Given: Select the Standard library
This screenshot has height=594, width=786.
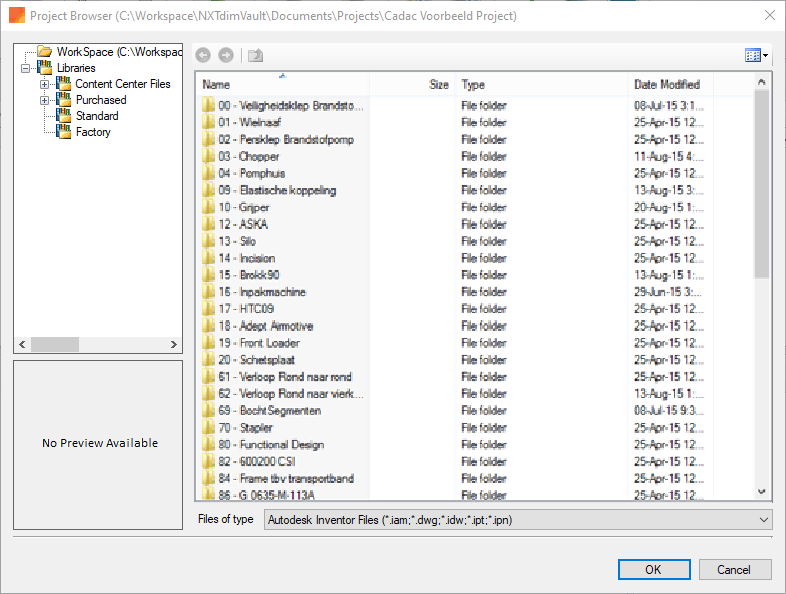Looking at the screenshot, I should point(97,116).
